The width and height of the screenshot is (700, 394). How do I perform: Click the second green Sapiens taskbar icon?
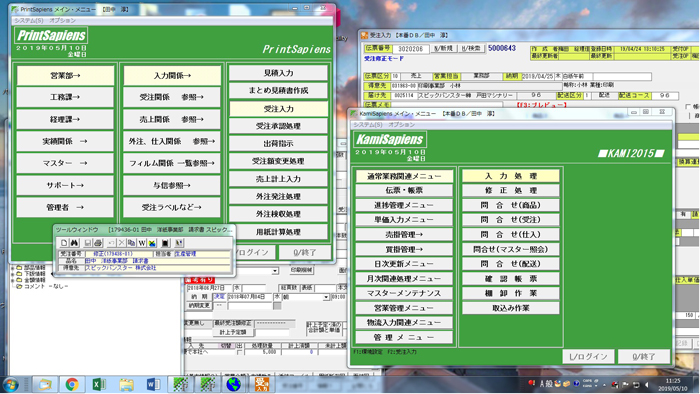(207, 384)
